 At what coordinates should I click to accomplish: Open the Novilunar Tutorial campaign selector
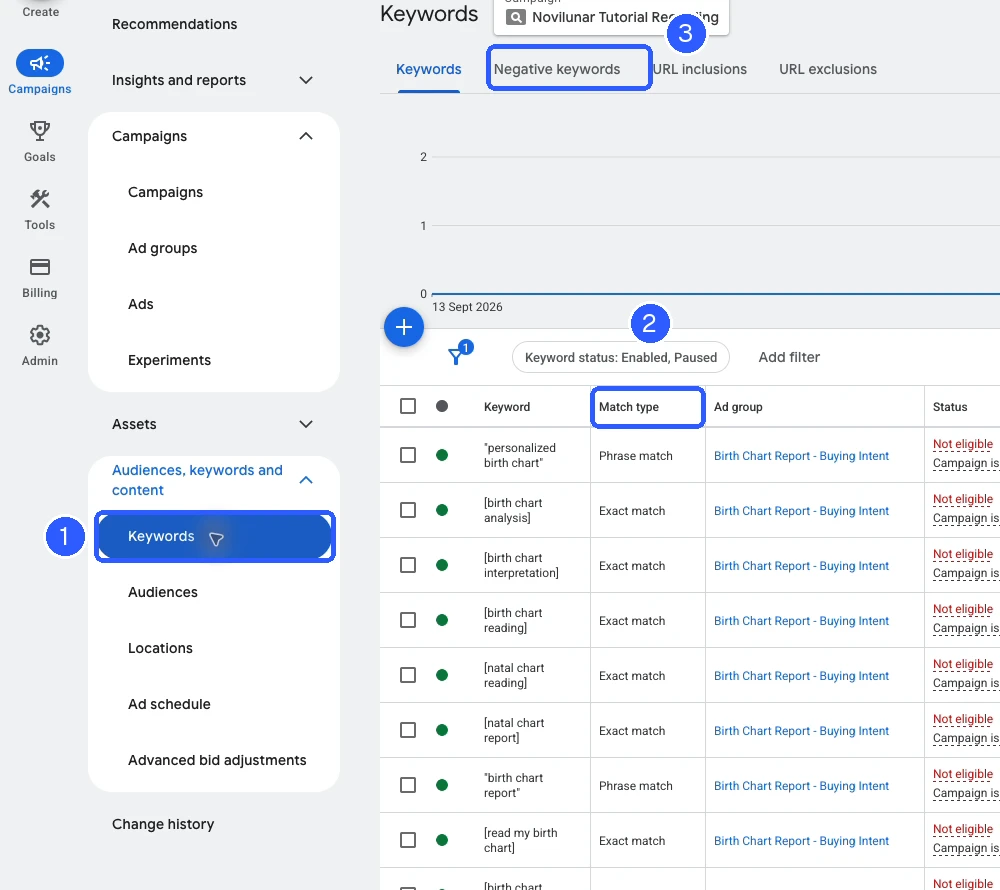tap(612, 17)
